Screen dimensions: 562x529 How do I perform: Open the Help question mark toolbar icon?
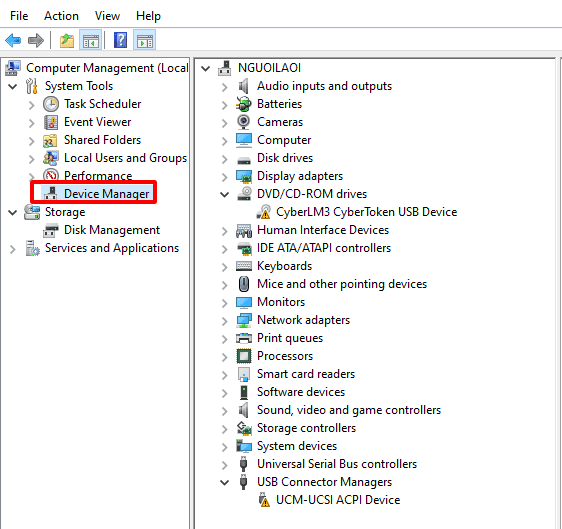[x=120, y=40]
